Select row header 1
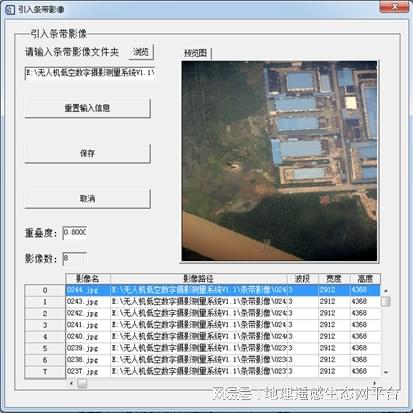413x413 pixels. (45, 302)
